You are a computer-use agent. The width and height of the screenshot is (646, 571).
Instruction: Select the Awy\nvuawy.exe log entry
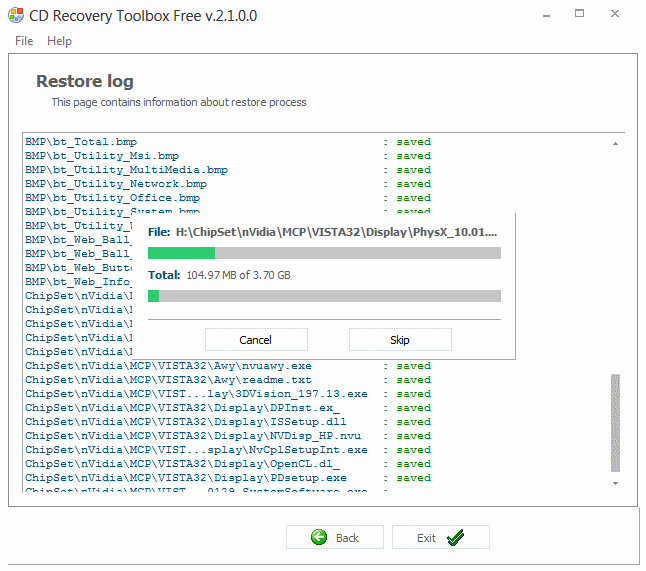coord(228,366)
